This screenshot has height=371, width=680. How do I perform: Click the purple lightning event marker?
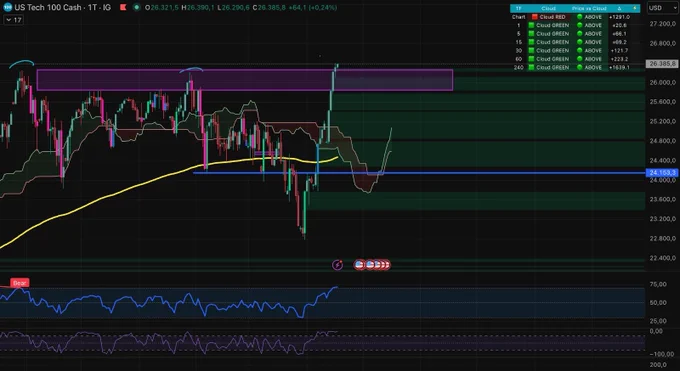337,265
